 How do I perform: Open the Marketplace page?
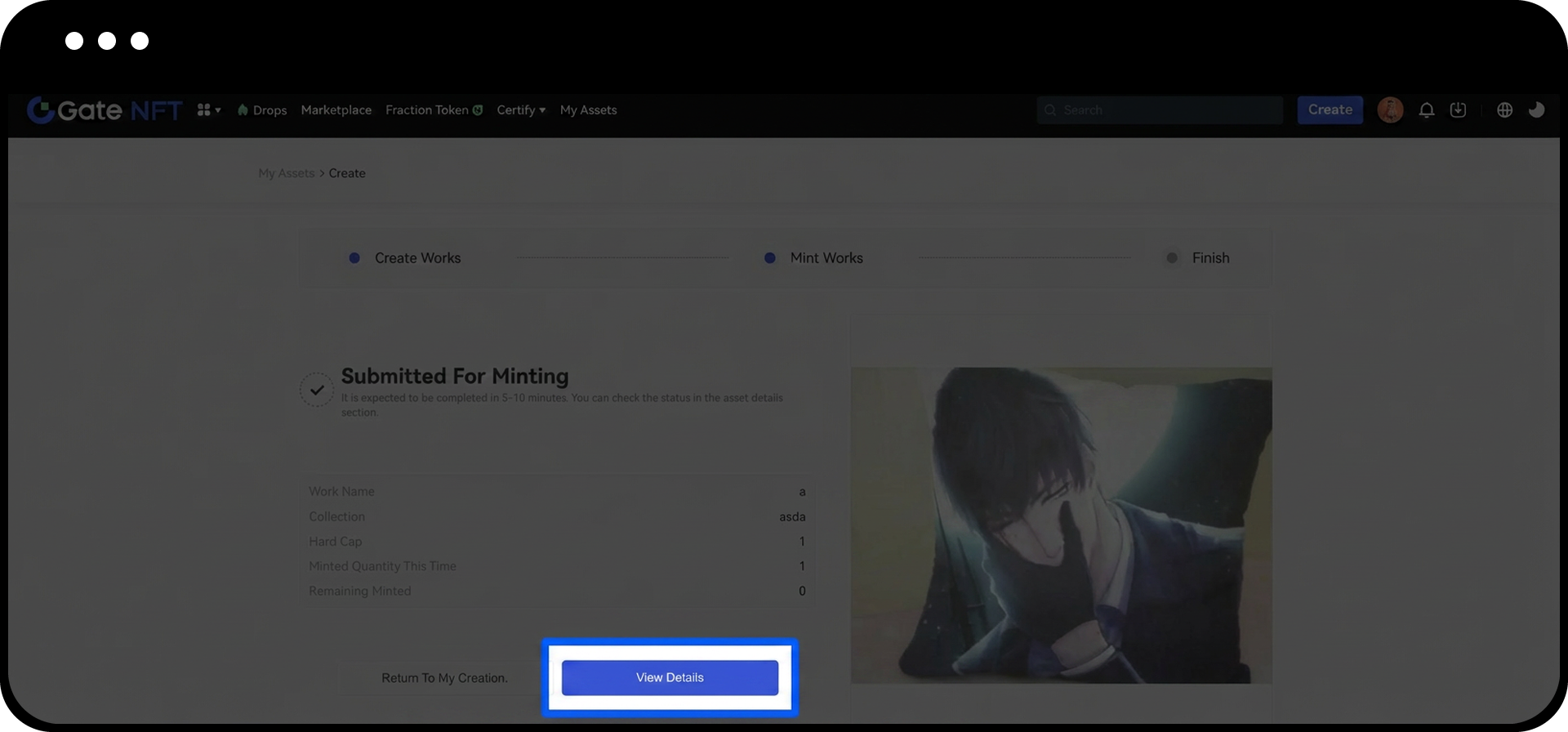coord(336,110)
